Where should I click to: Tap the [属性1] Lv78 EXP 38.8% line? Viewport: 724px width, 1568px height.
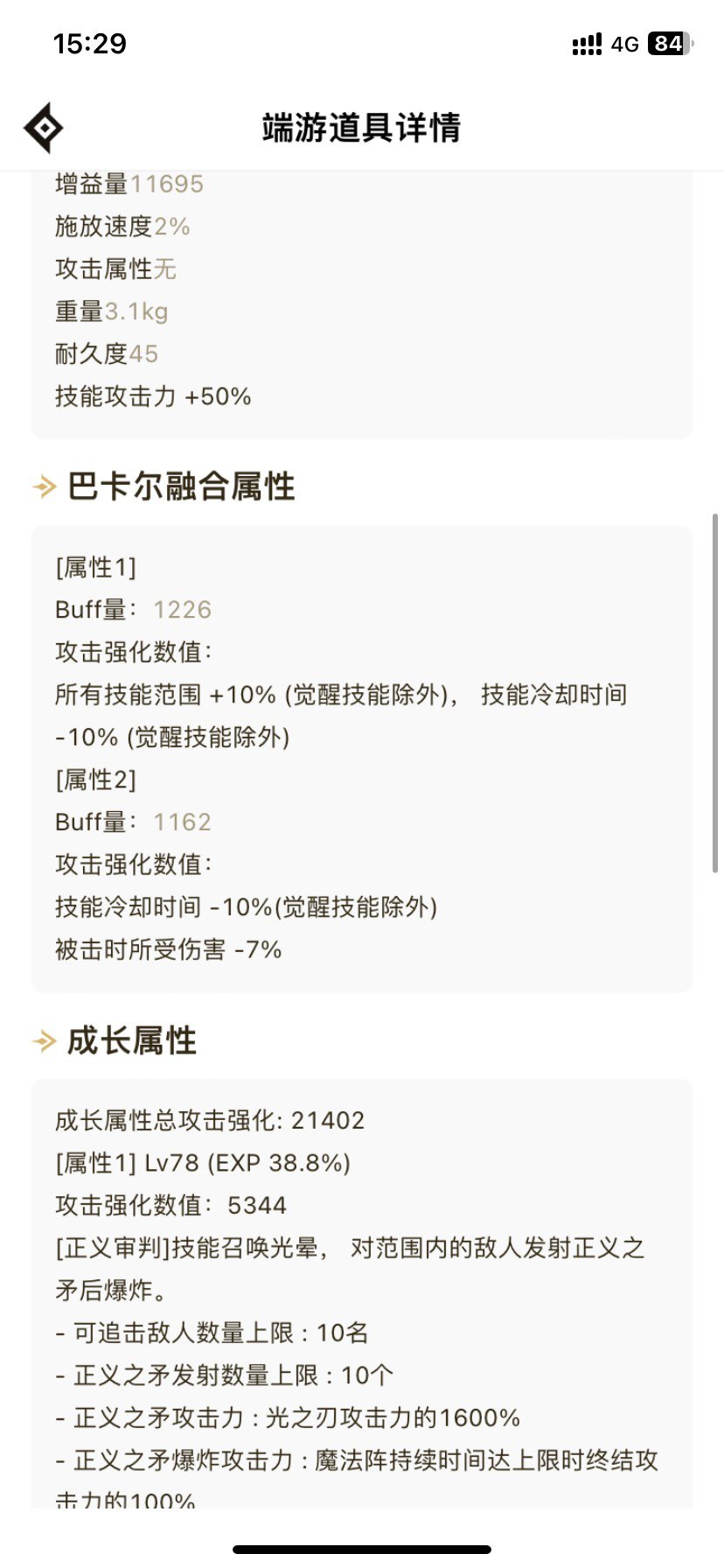point(203,1163)
